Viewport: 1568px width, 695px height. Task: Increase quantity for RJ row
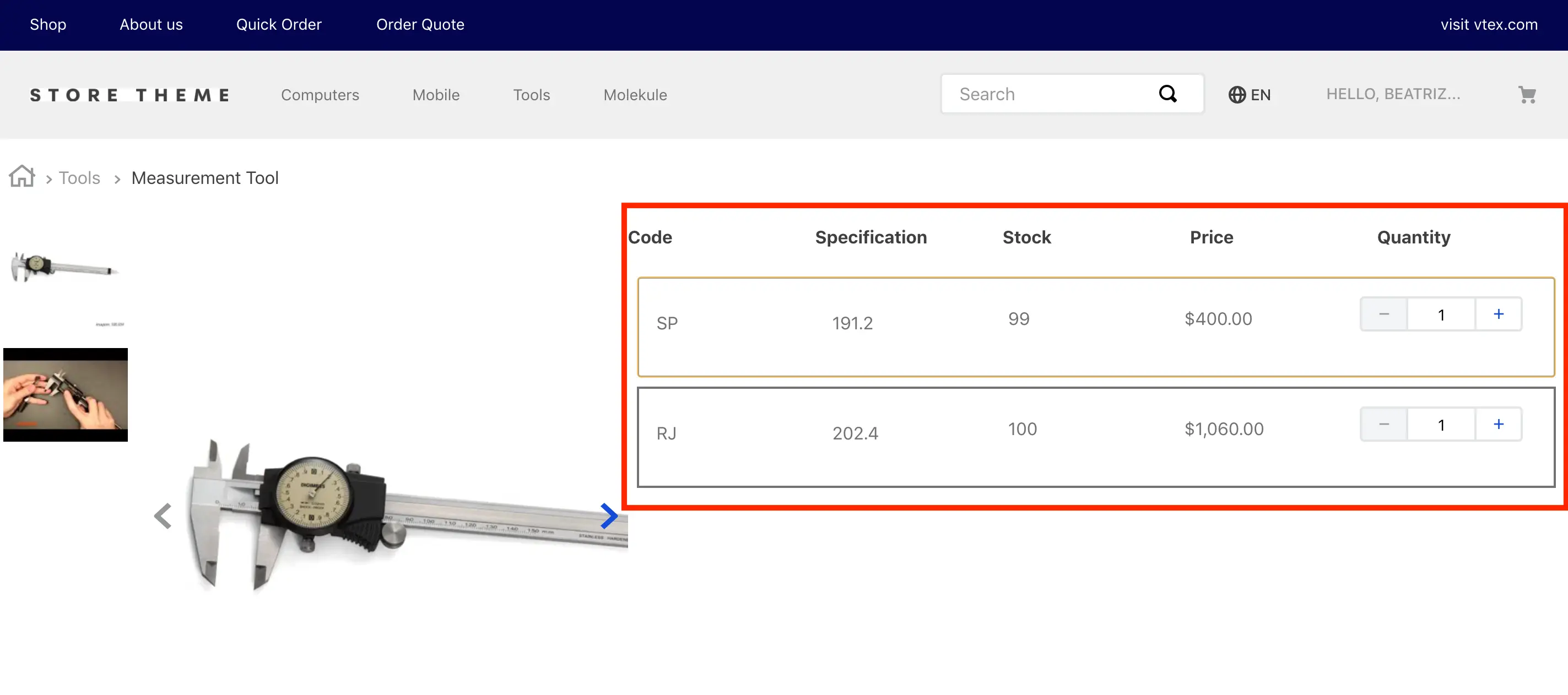(x=1498, y=424)
